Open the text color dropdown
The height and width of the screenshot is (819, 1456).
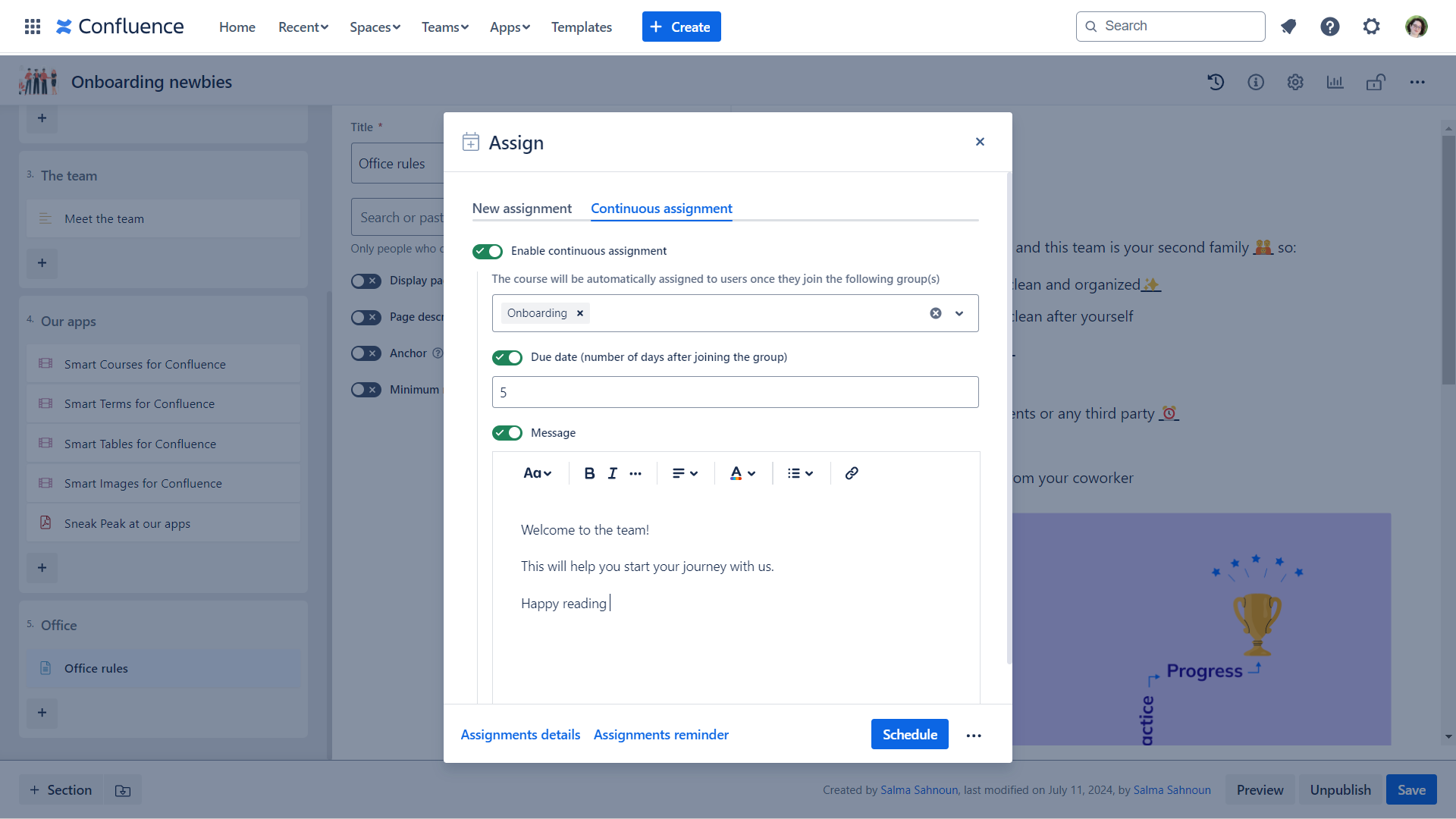pos(742,473)
